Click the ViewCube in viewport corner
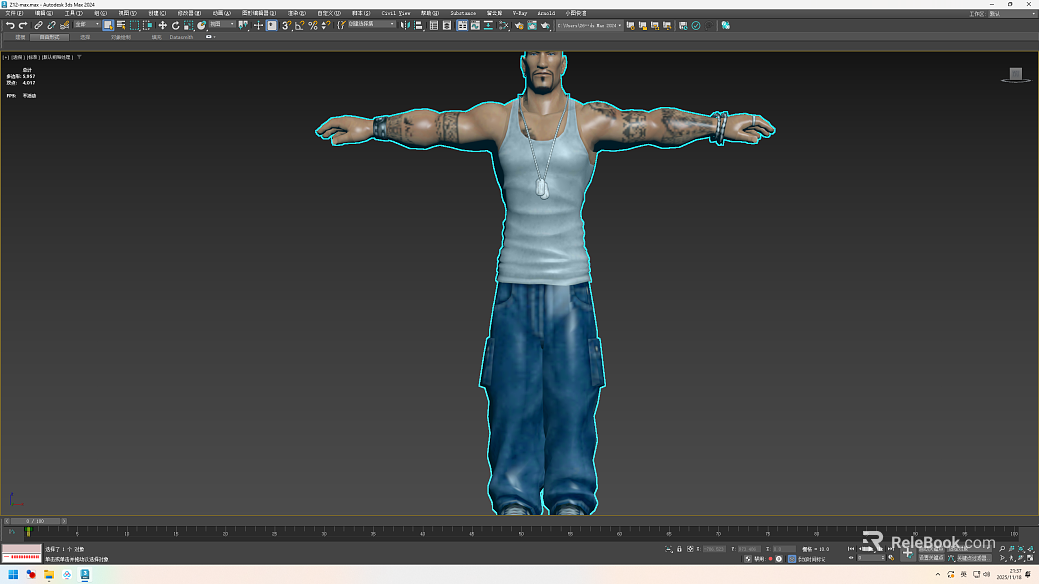 (1016, 75)
